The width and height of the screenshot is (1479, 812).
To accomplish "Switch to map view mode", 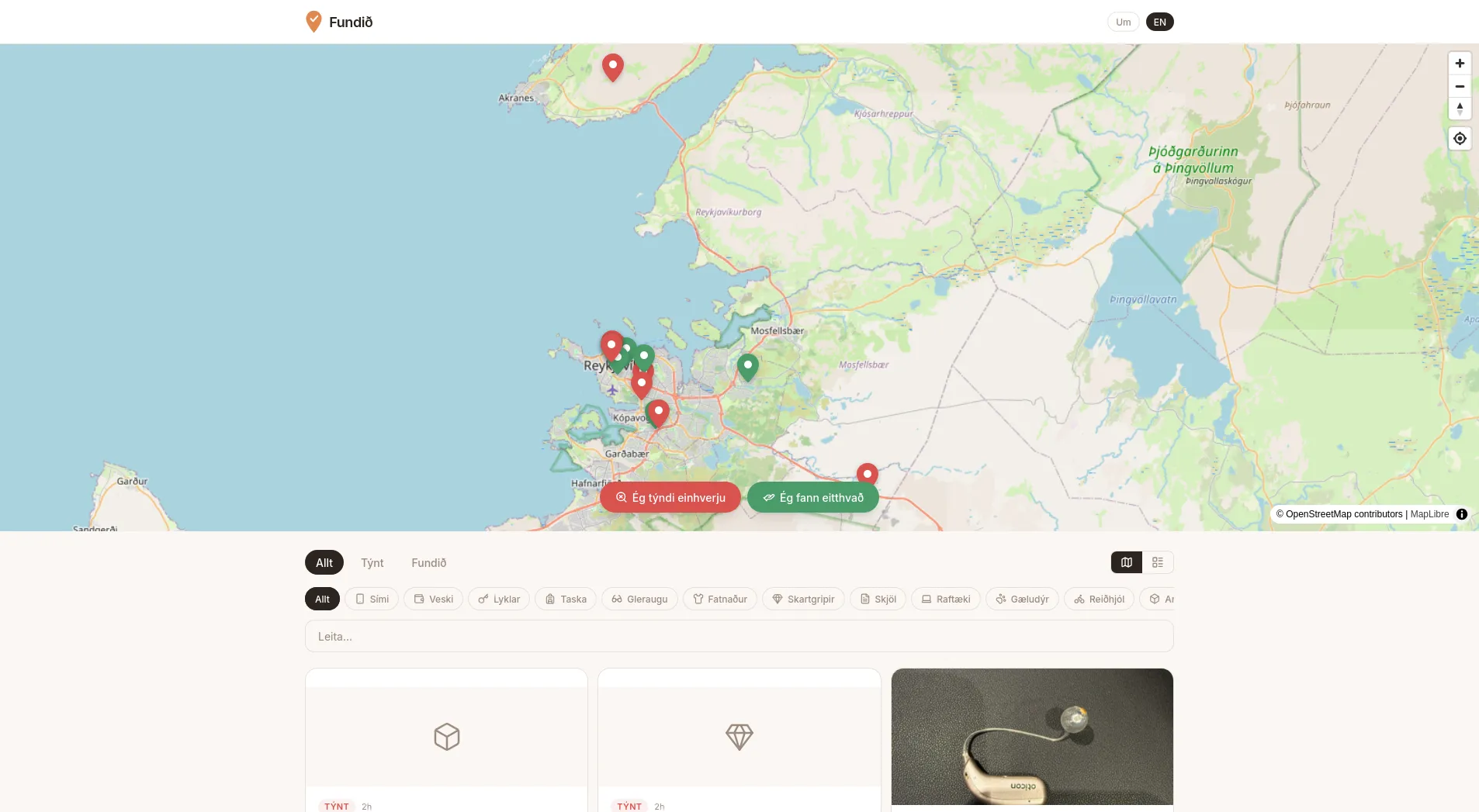I will pyautogui.click(x=1127, y=562).
